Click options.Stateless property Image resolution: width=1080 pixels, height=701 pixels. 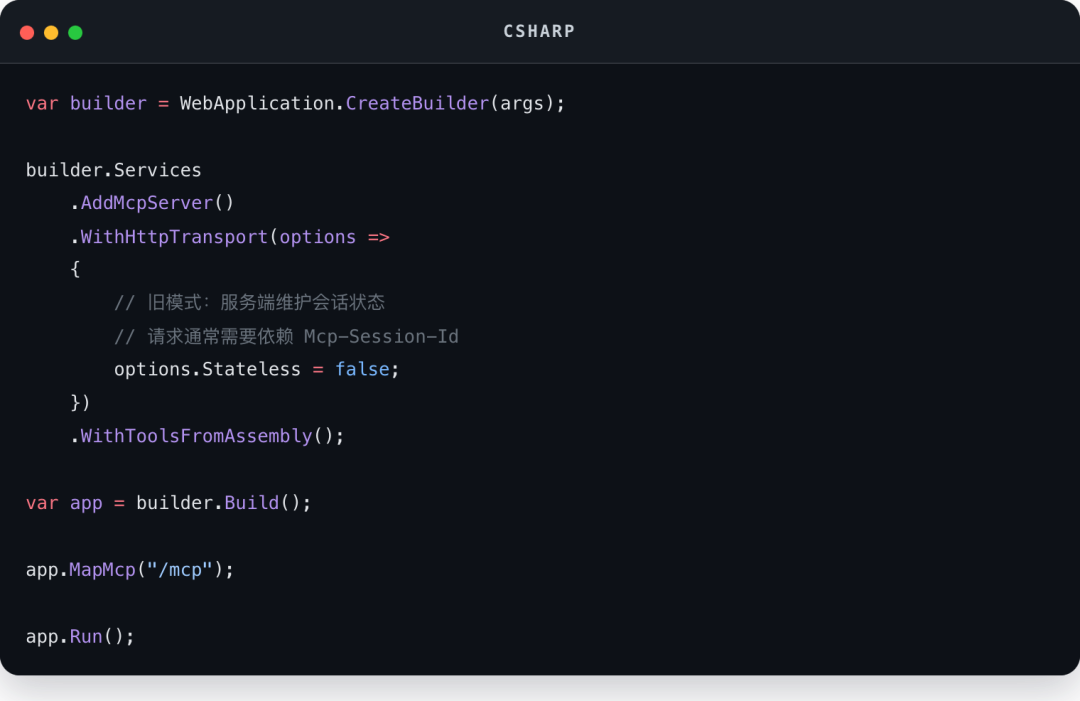pos(207,370)
